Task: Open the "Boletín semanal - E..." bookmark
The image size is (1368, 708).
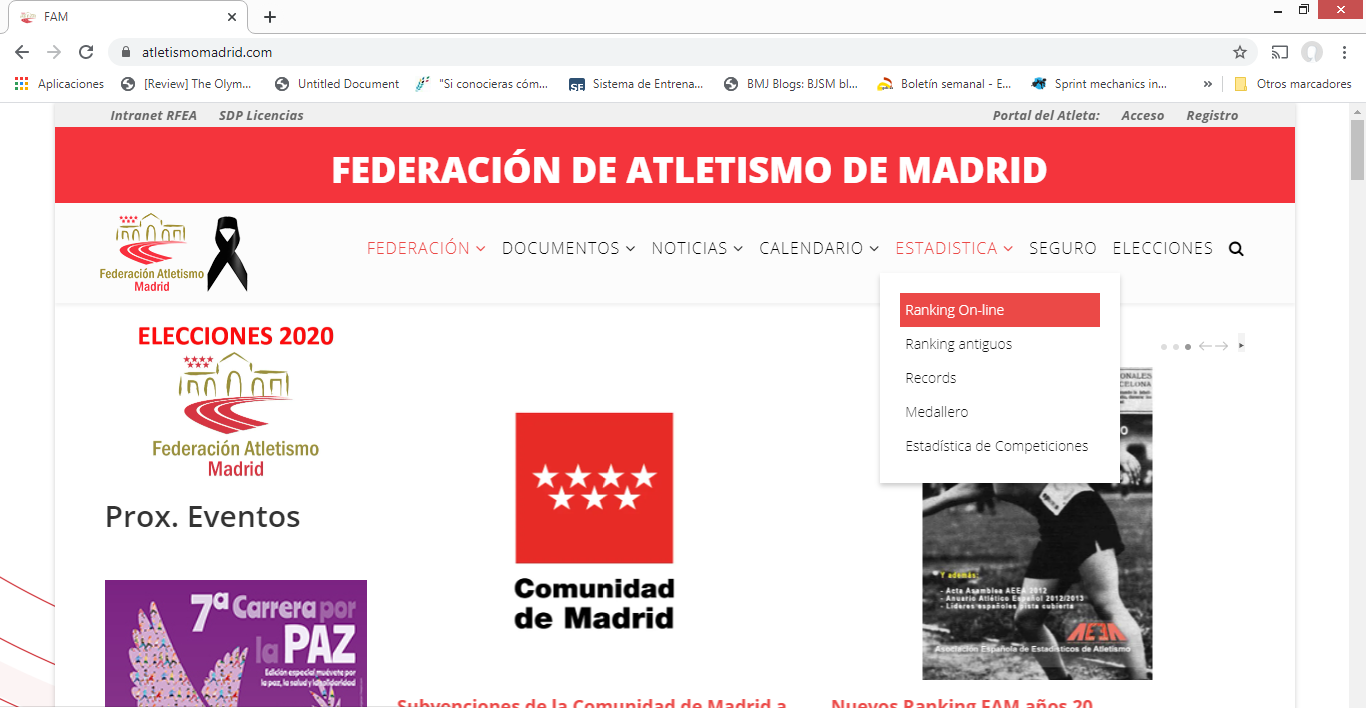Action: click(x=945, y=84)
